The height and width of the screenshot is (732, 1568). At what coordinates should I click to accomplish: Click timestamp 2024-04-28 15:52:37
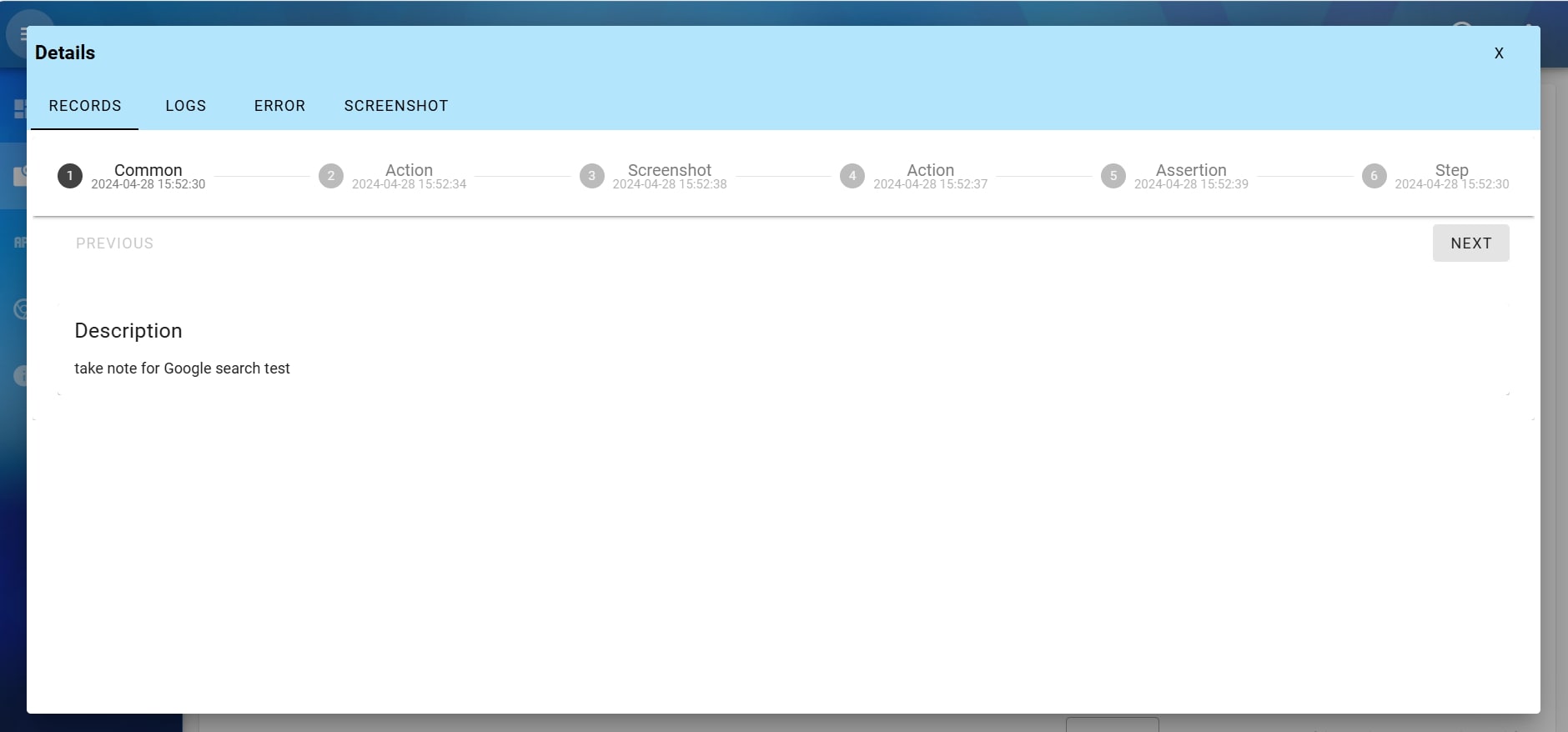point(930,184)
